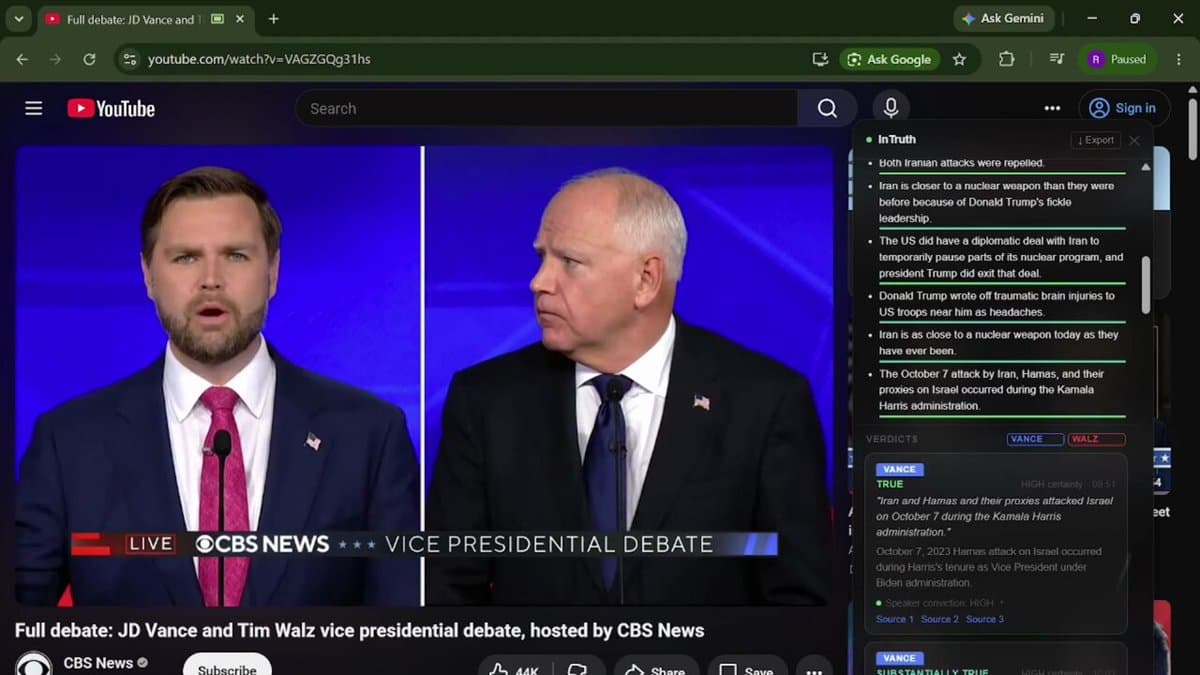Click the SUBSTANTIALLY TRUE verdict label
The width and height of the screenshot is (1200, 675).
click(932, 672)
